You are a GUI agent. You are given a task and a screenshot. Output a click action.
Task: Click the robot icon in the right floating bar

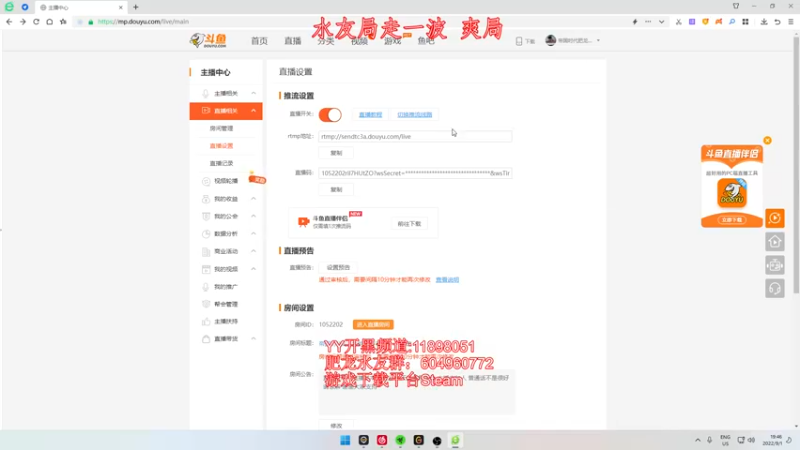coord(774,265)
